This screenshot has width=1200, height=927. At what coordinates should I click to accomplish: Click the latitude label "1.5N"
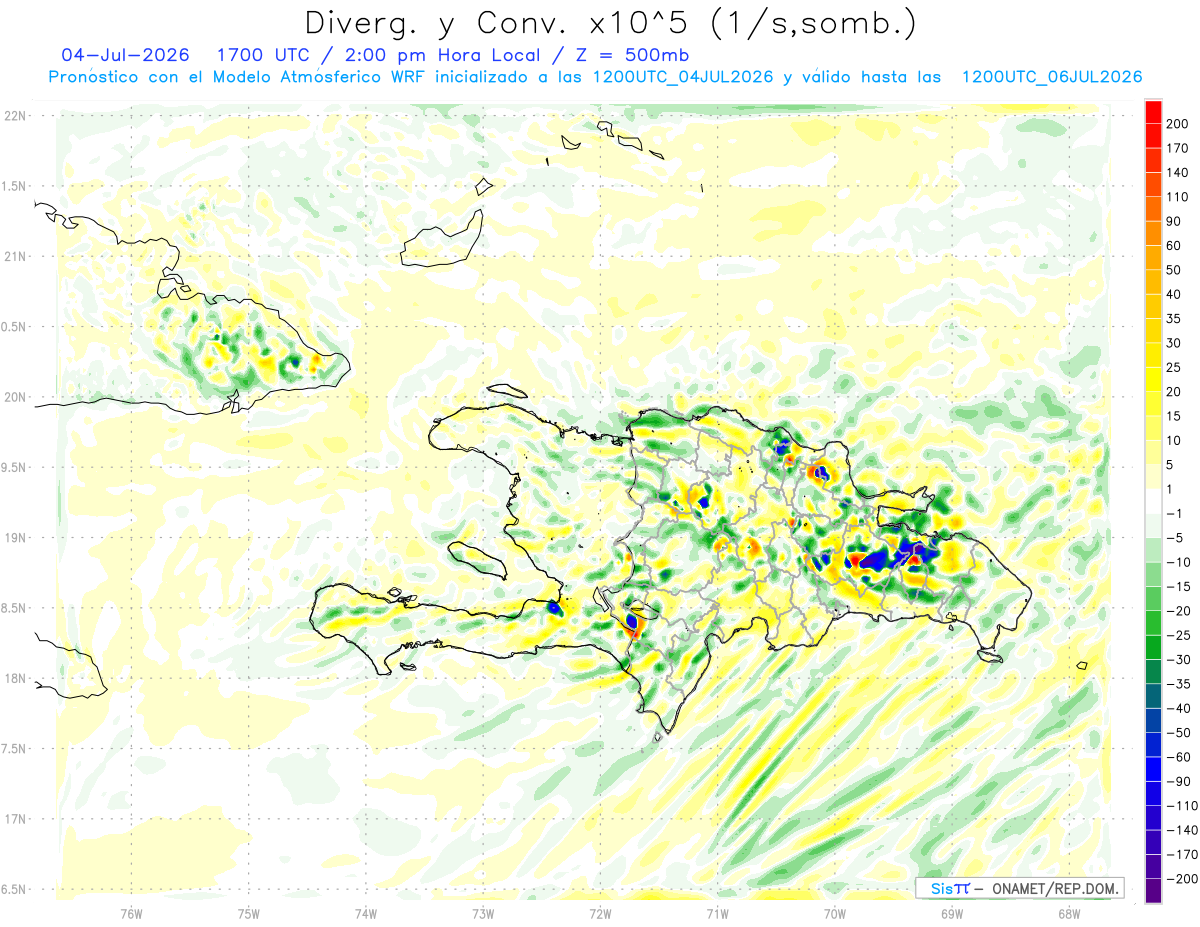(x=15, y=186)
